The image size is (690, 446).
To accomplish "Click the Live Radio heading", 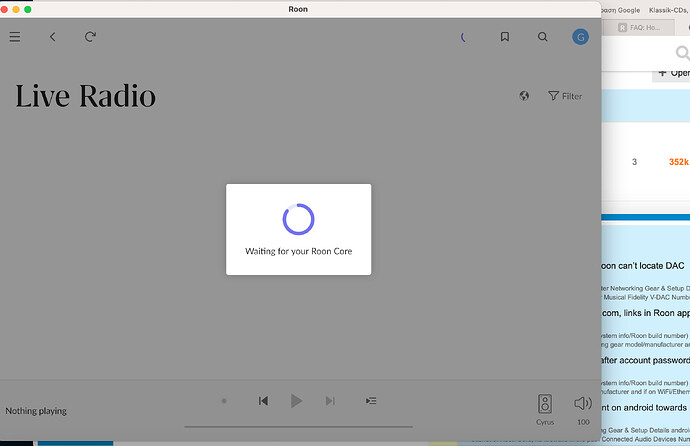I will pos(85,96).
